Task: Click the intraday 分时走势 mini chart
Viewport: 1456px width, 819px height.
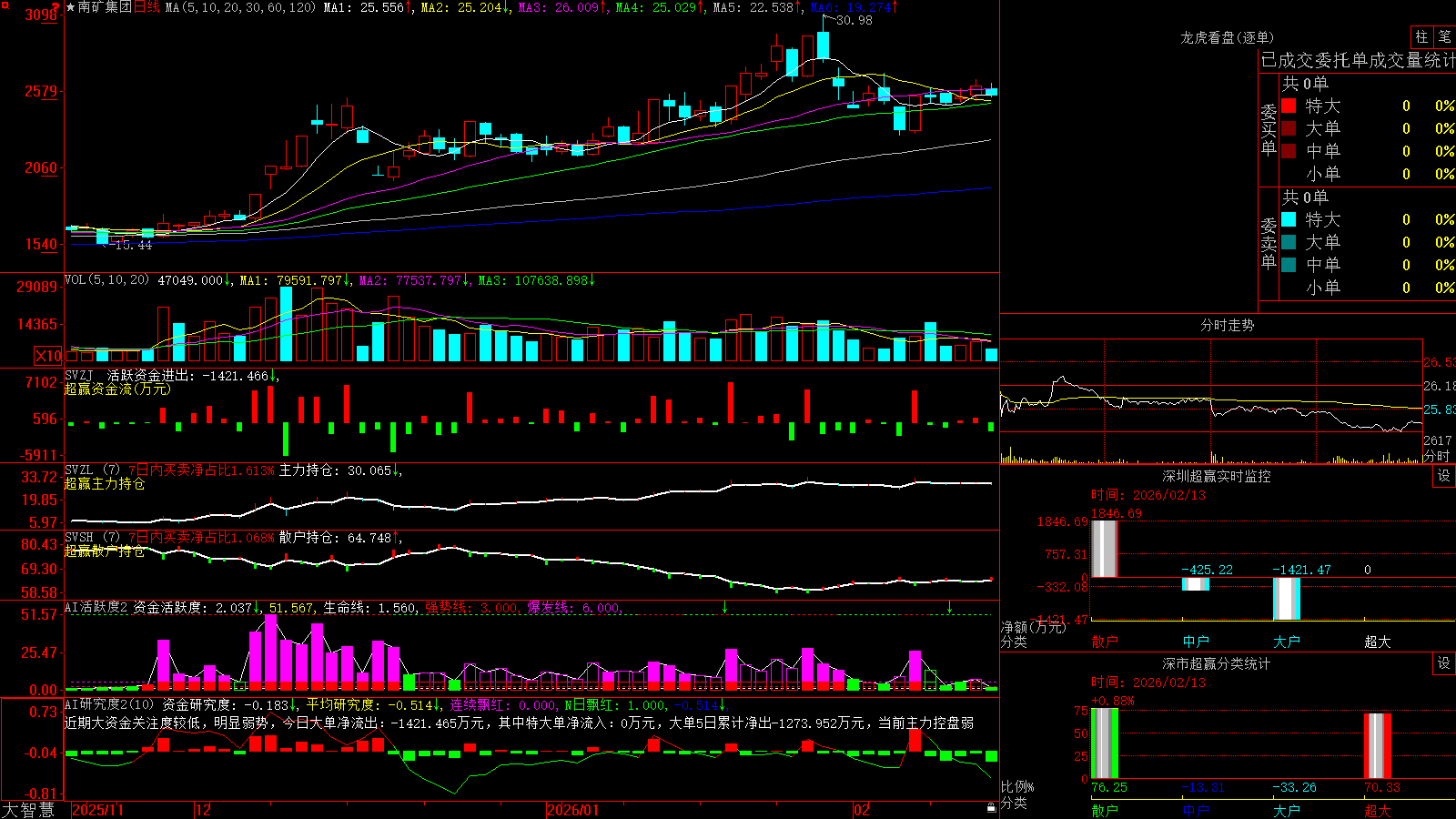Action: 1211,400
